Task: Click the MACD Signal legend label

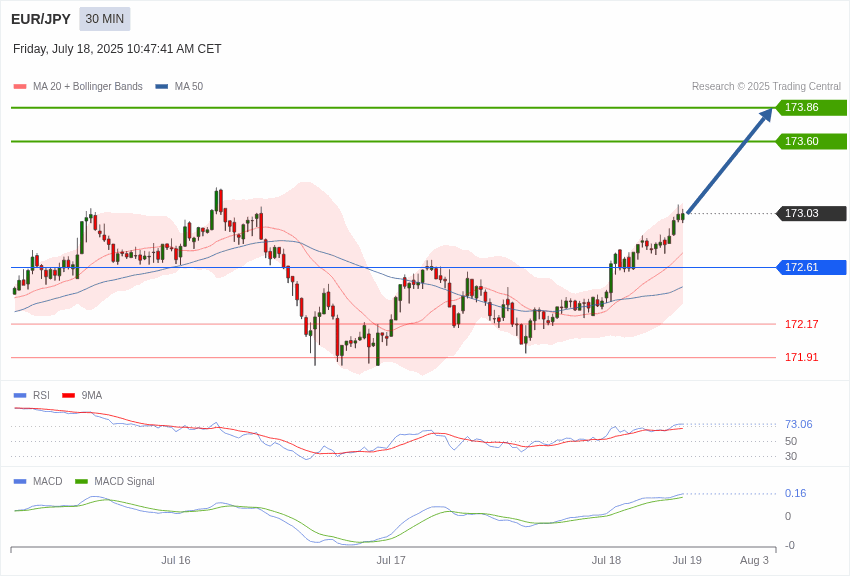Action: tap(124, 481)
